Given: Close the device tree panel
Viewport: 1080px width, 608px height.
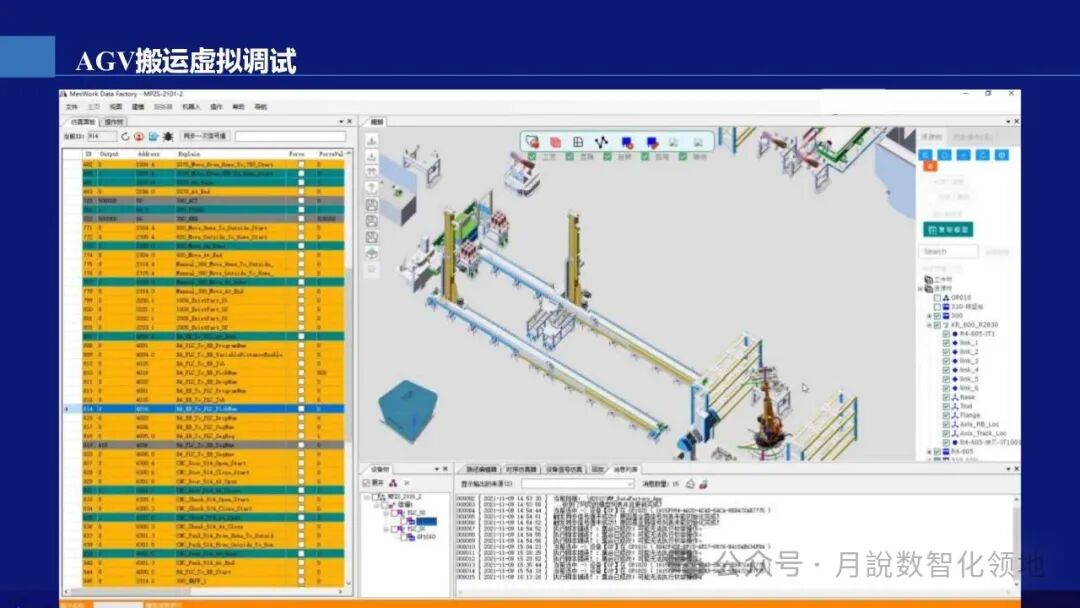Looking at the screenshot, I should (x=446, y=469).
